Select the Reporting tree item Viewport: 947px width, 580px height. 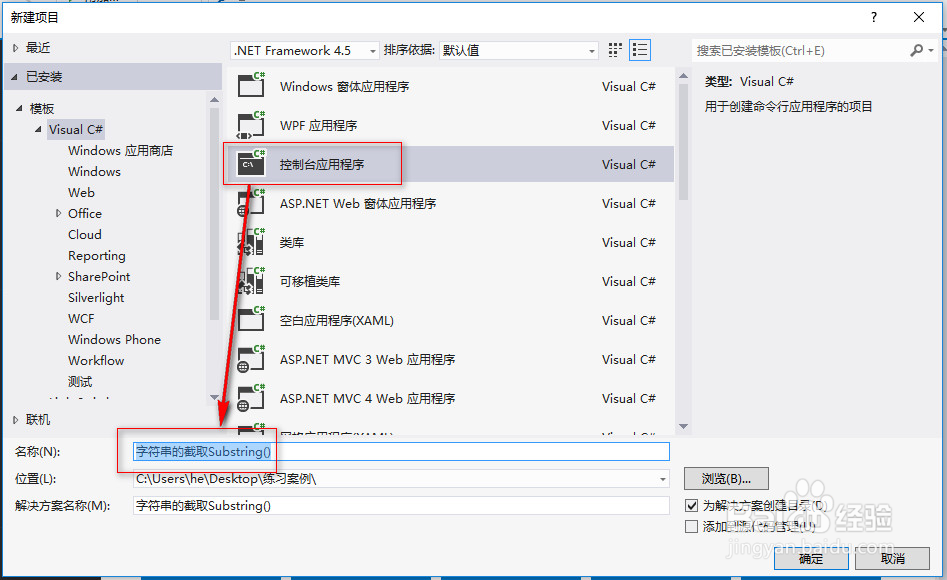(97, 256)
